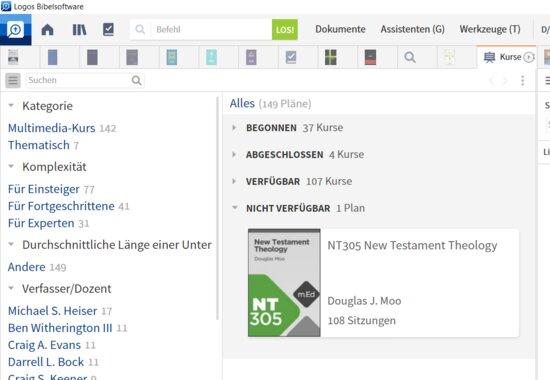Filter by Multimedia-Kurs category
The height and width of the screenshot is (380, 550).
[52, 128]
